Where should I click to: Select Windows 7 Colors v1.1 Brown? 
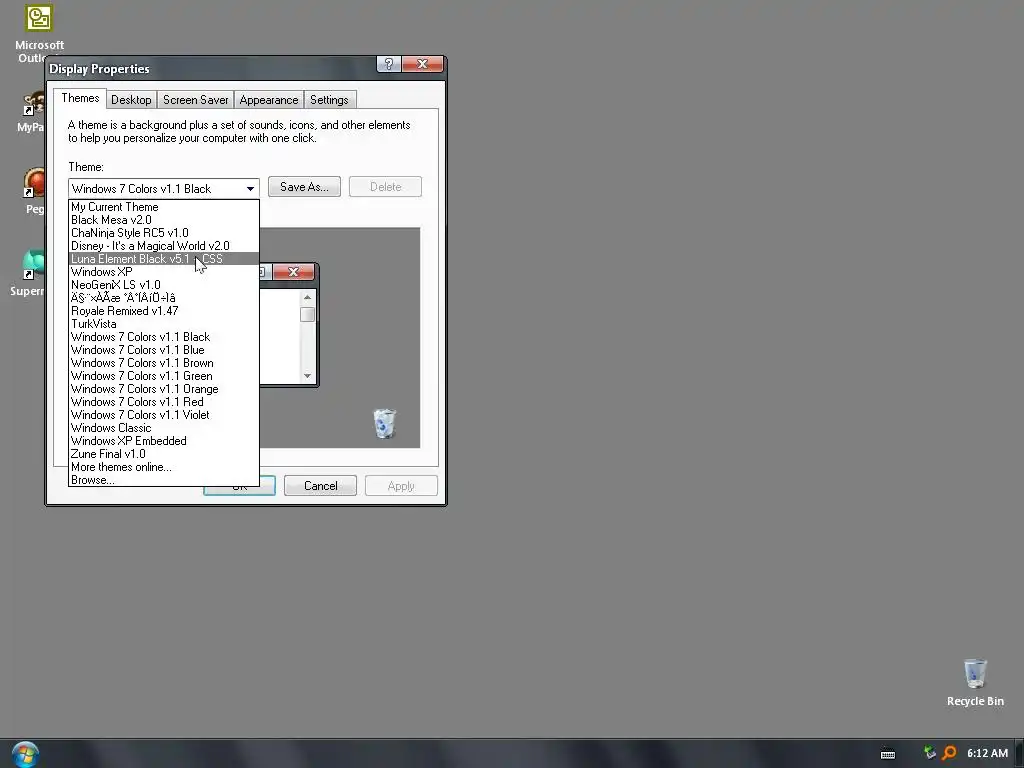click(x=164, y=363)
